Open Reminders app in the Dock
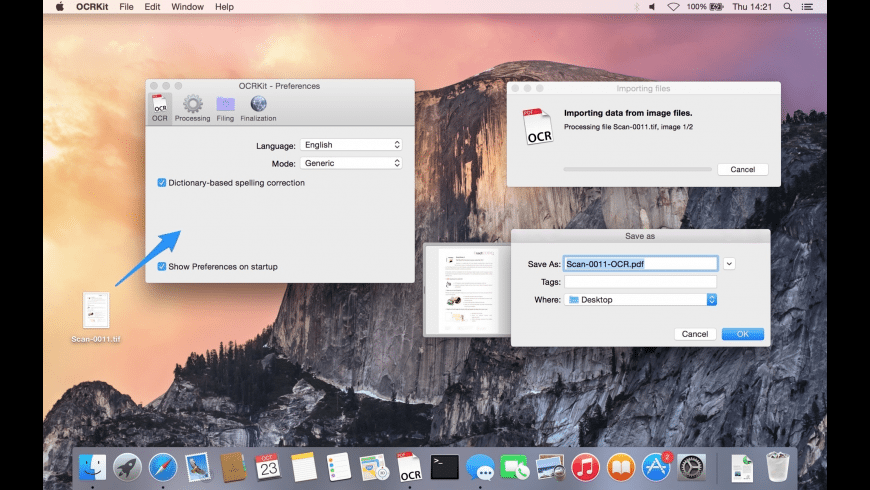This screenshot has height=490, width=870. tap(338, 467)
